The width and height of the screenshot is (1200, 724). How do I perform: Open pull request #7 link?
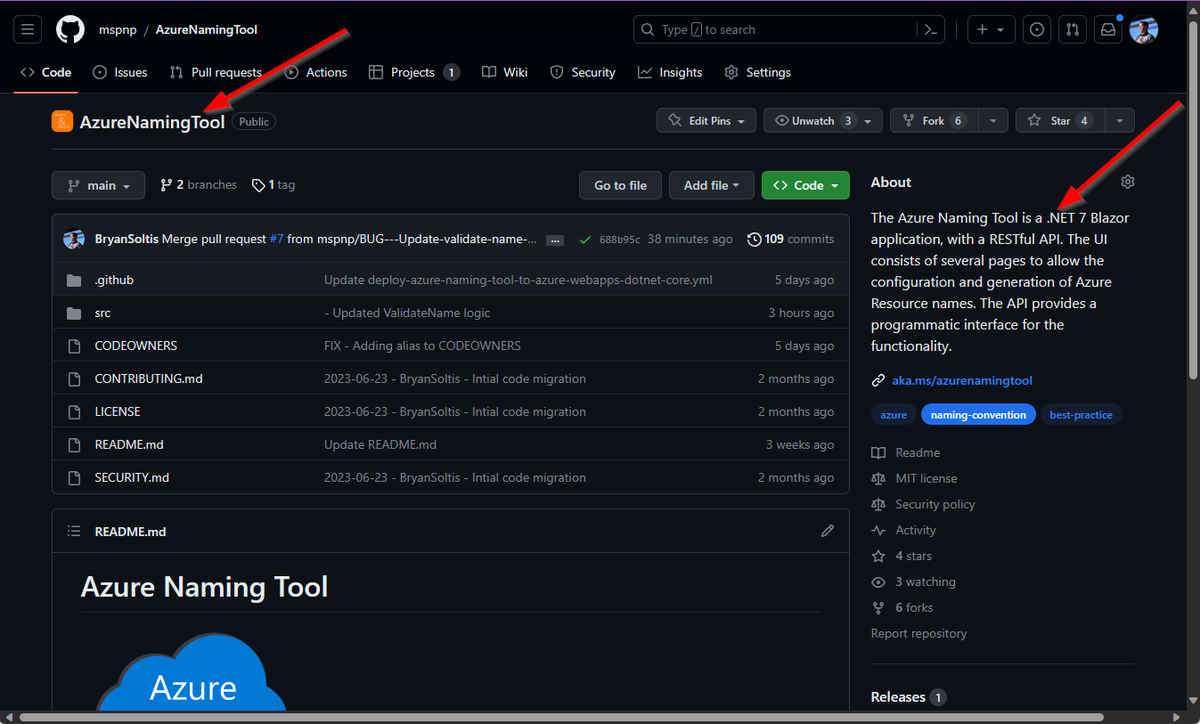click(x=276, y=239)
